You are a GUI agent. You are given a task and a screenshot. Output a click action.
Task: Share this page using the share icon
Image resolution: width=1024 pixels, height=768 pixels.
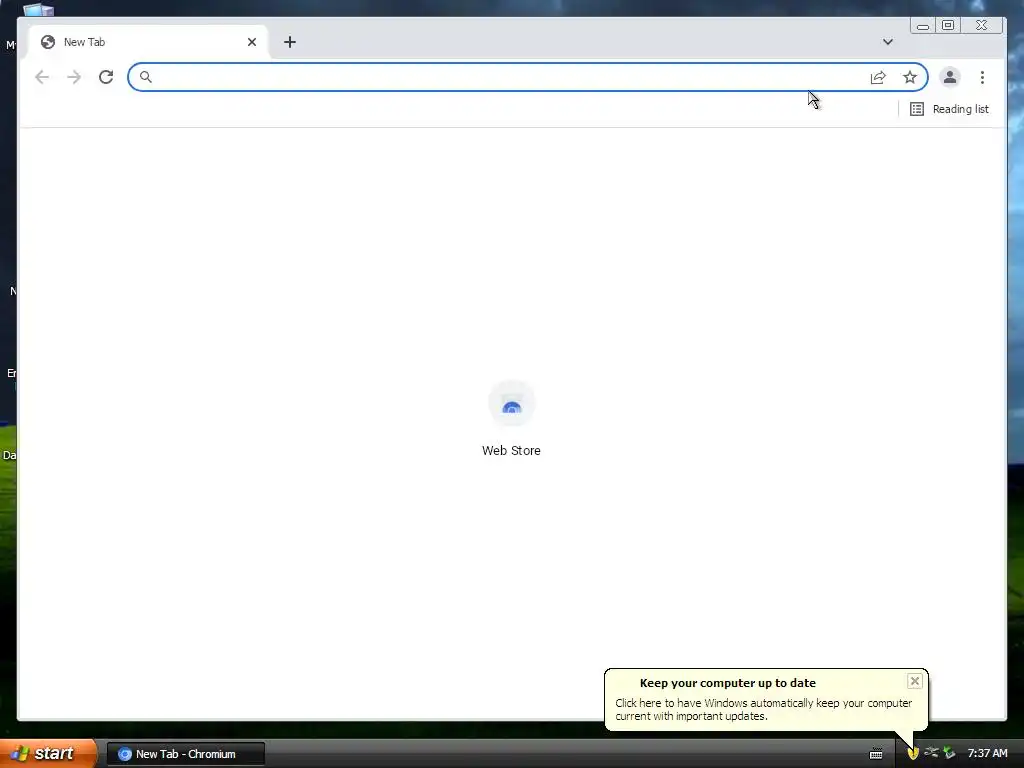[x=878, y=78]
